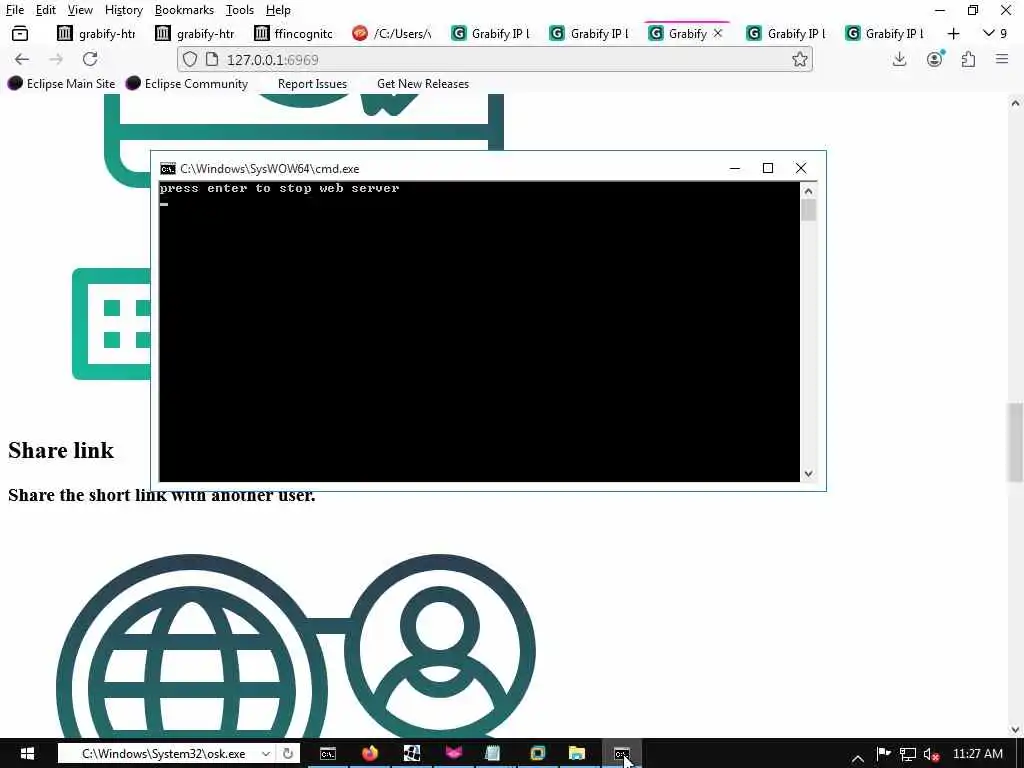Click the site information page icon

click(x=212, y=59)
